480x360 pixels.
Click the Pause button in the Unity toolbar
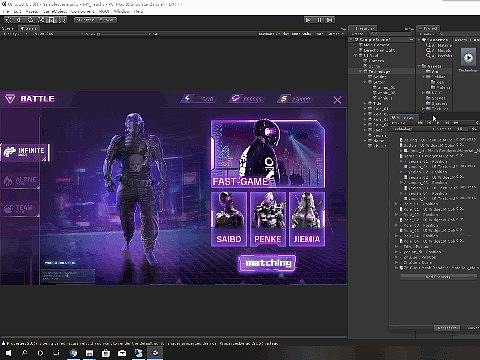click(319, 20)
